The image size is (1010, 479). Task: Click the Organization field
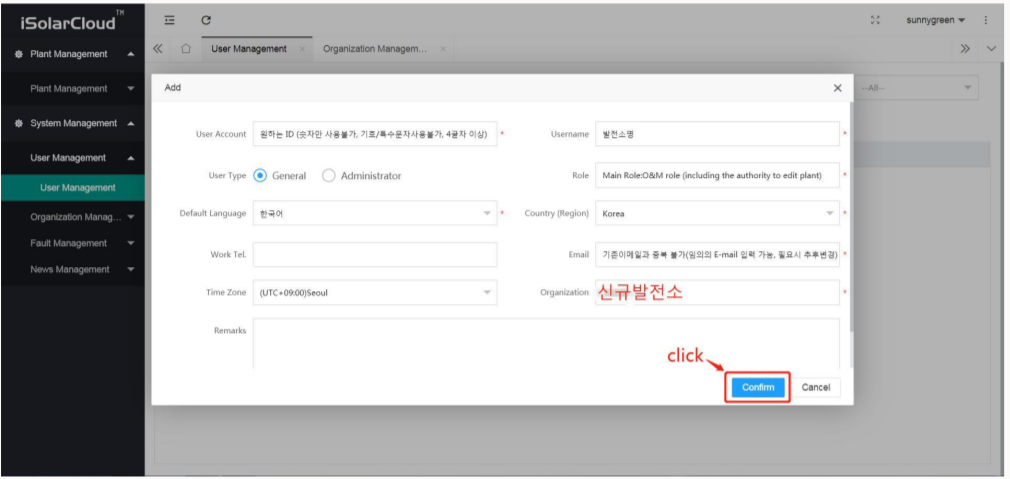(718, 293)
